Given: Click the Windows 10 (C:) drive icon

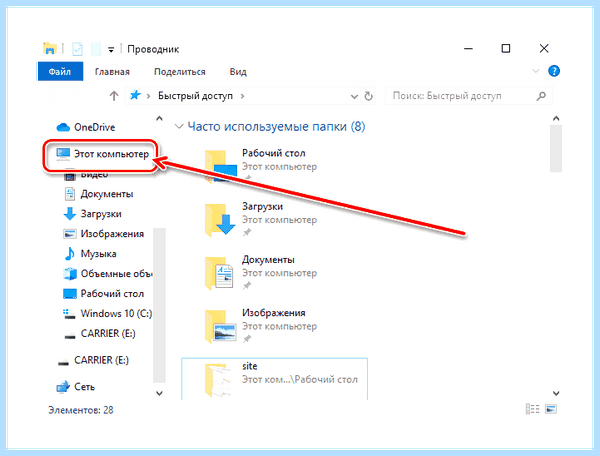Looking at the screenshot, I should 69,314.
